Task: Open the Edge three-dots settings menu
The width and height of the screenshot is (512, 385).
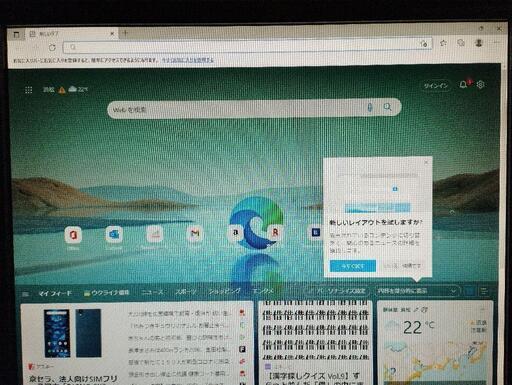Action: (x=497, y=42)
